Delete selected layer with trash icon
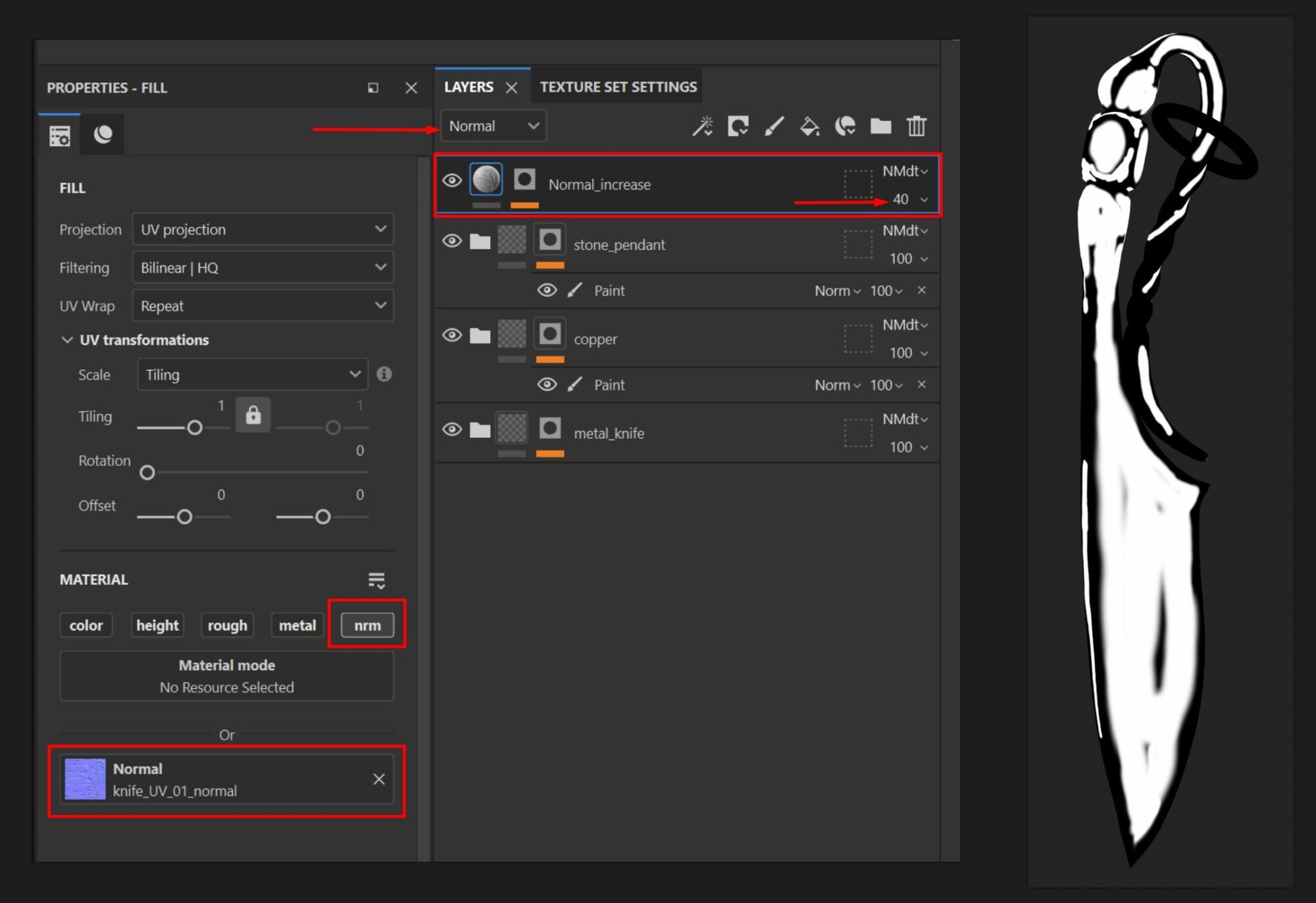Viewport: 1316px width, 903px height. click(916, 126)
